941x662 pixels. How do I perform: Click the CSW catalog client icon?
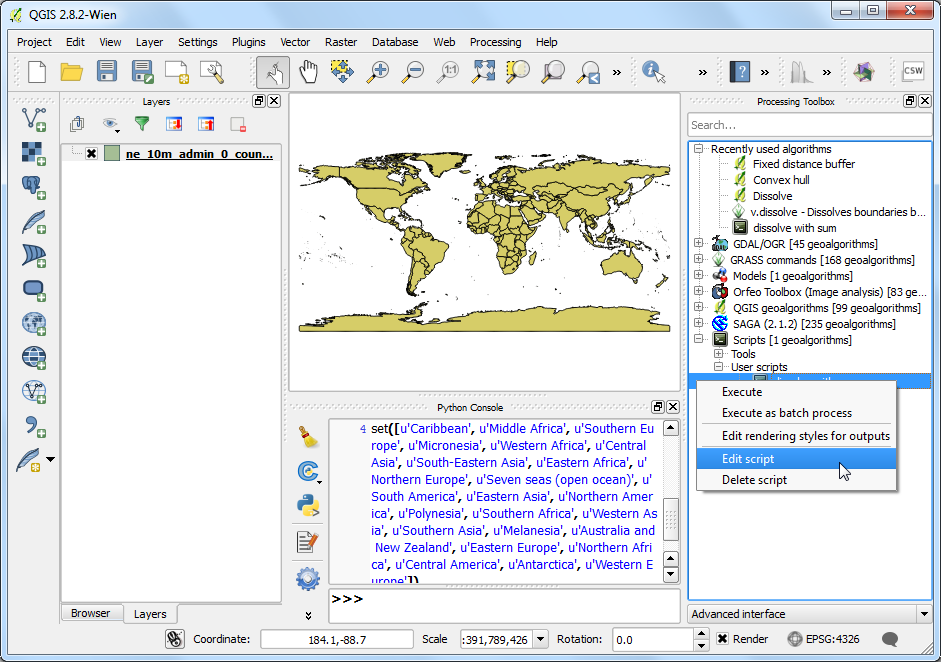[x=913, y=71]
